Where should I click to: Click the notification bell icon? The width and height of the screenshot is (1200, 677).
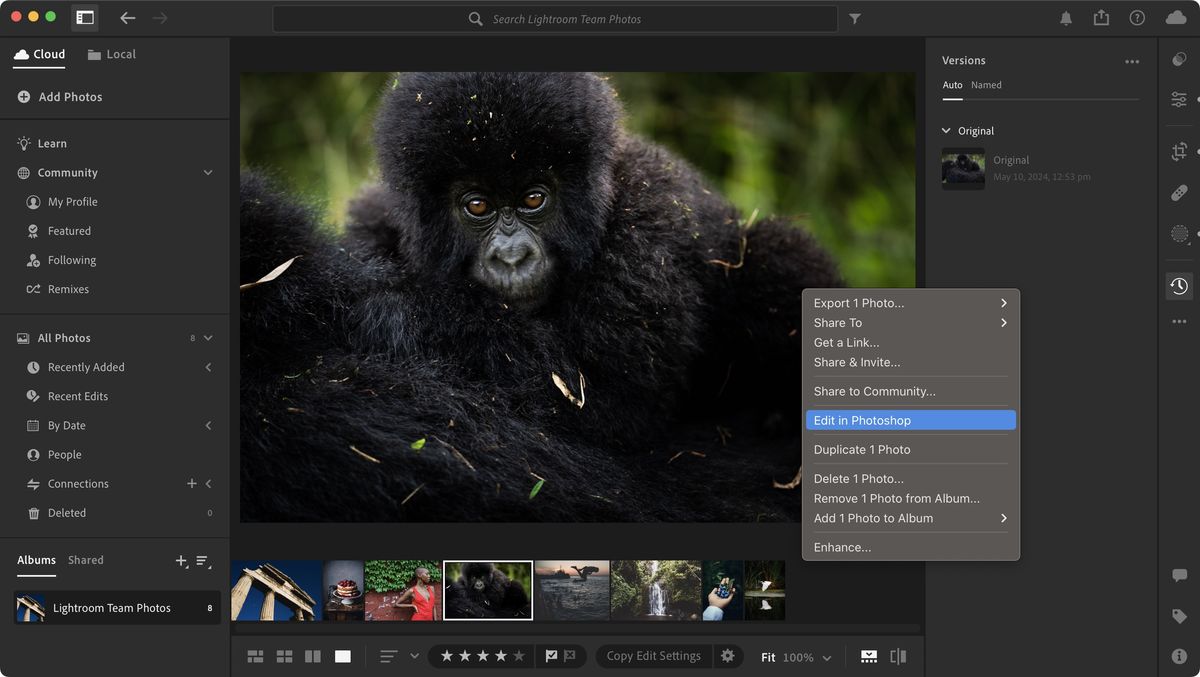pos(1064,17)
